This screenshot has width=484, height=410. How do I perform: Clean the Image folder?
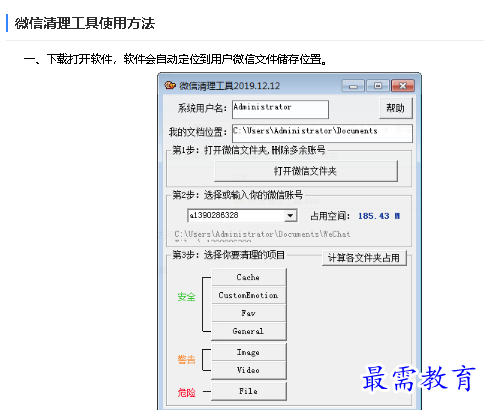pyautogui.click(x=249, y=352)
